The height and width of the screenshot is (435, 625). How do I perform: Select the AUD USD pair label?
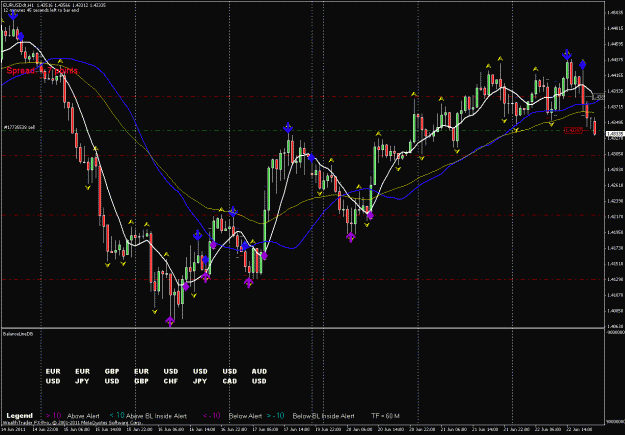point(259,376)
